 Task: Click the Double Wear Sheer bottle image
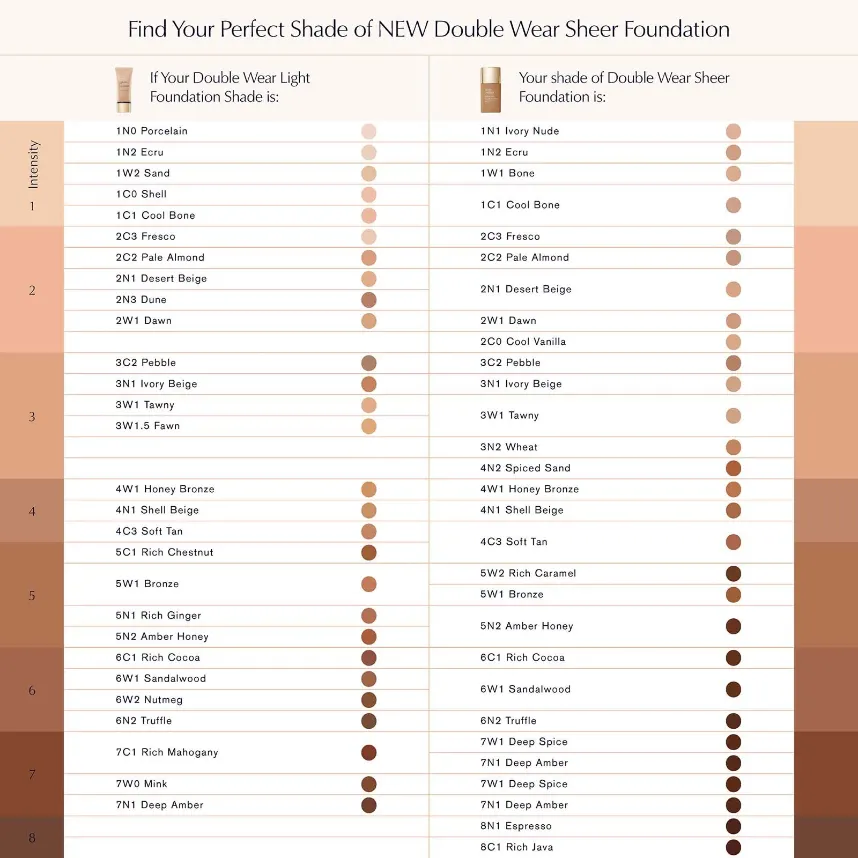point(490,90)
